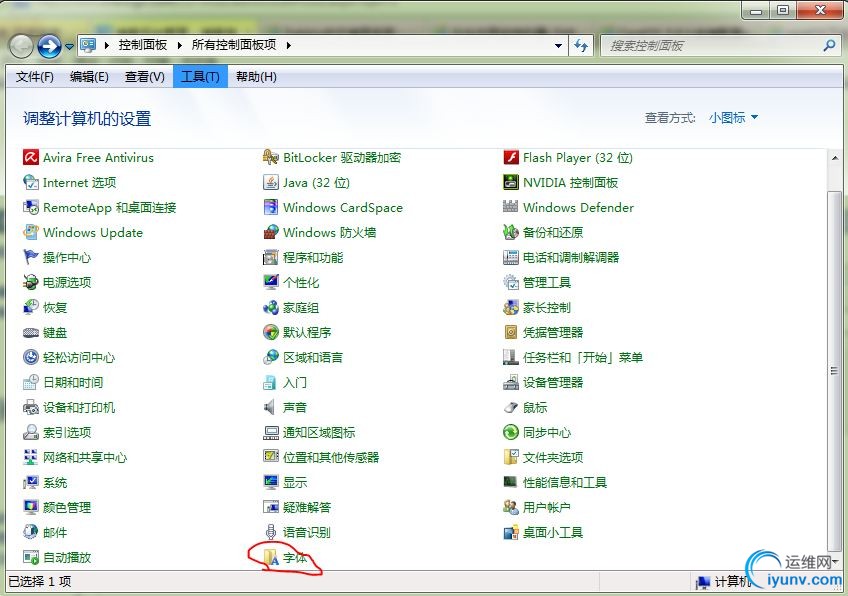Open 默认程序 icon

(270, 332)
